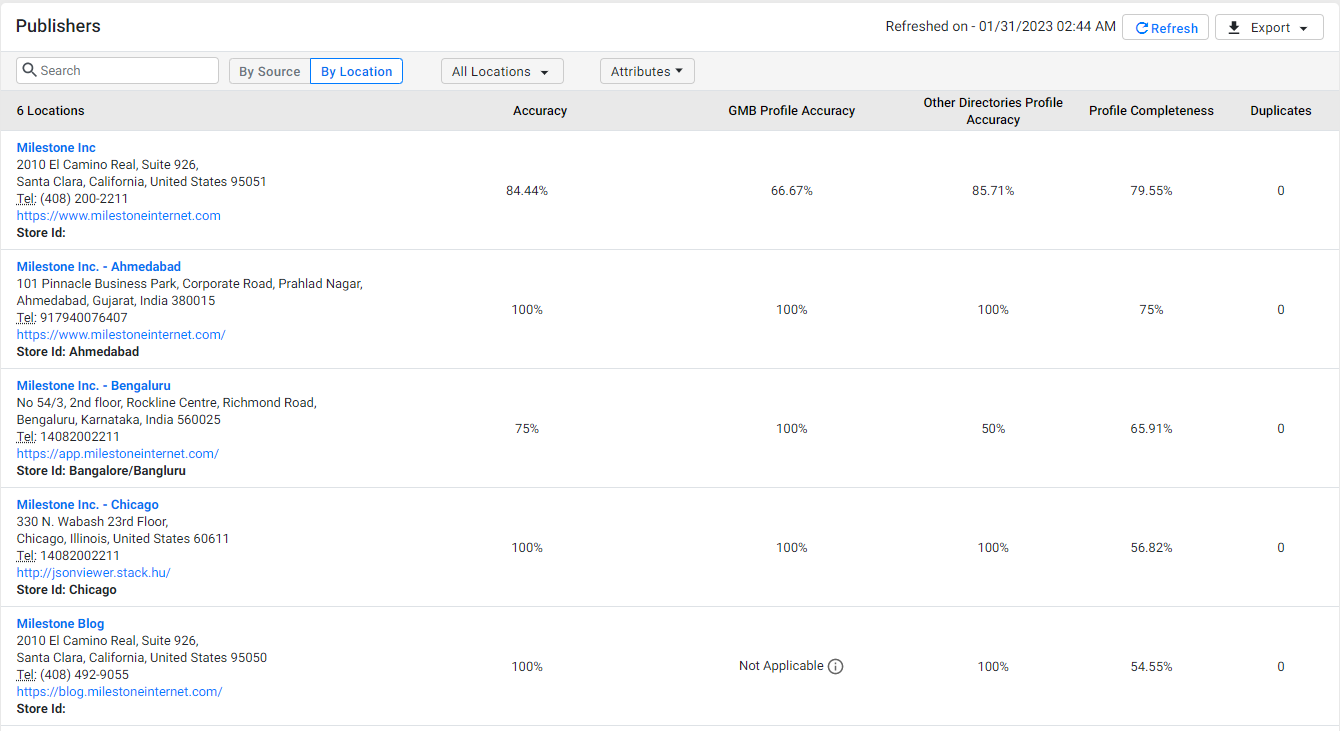
Task: Click the Bengaluru, Karnataka, India 560025 line
Action: coord(119,420)
